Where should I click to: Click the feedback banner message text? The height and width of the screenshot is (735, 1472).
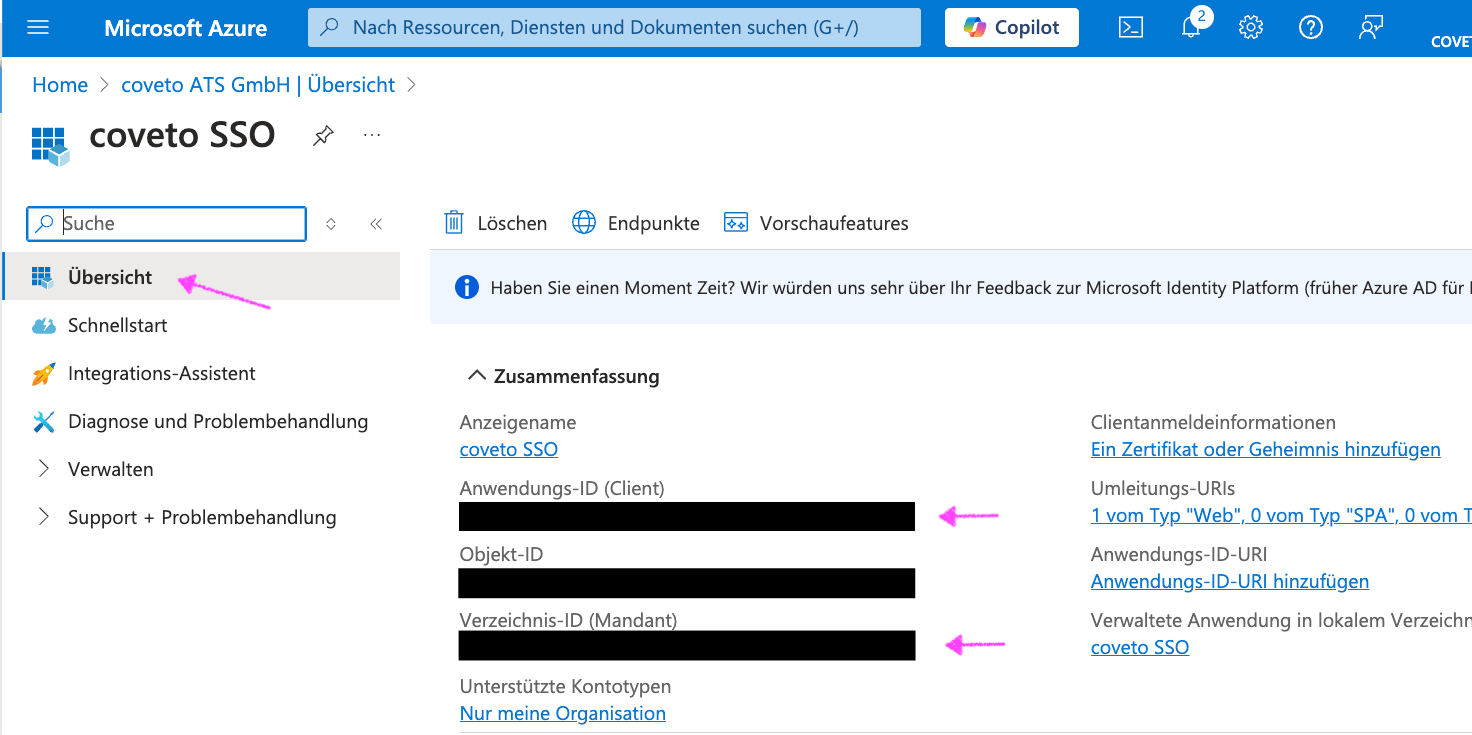pyautogui.click(x=980, y=288)
